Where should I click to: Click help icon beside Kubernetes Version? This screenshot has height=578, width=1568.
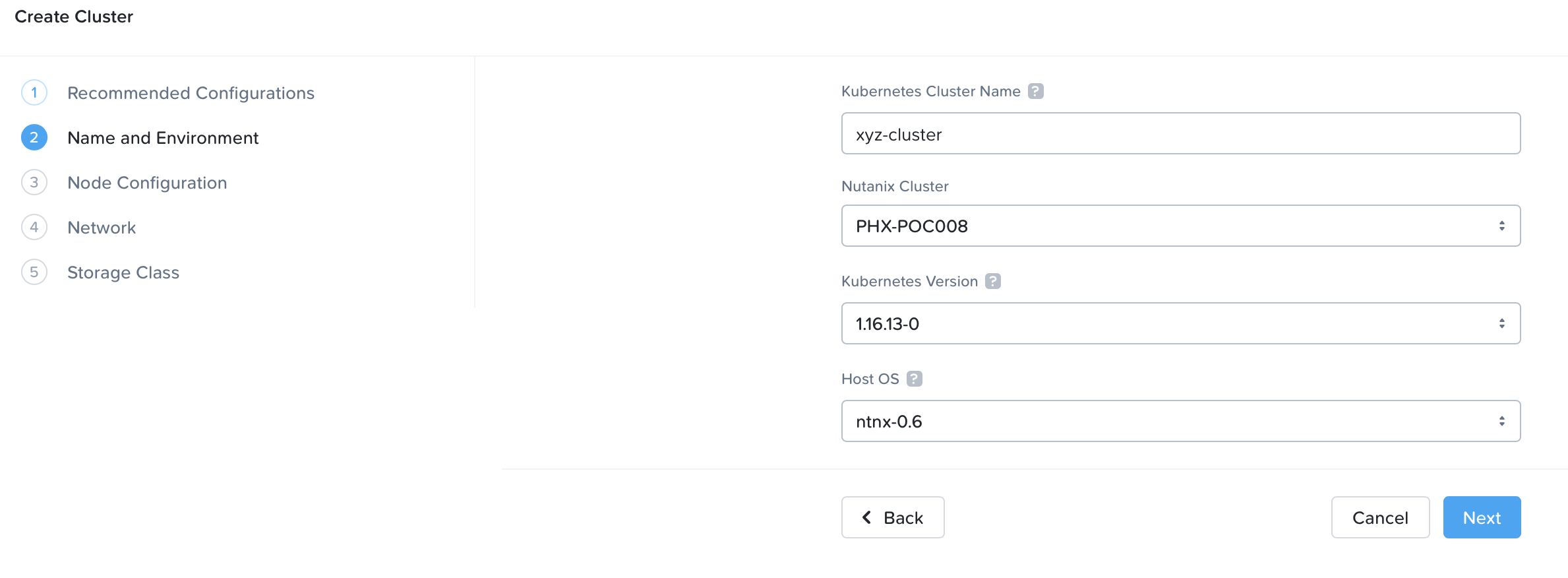coord(993,281)
